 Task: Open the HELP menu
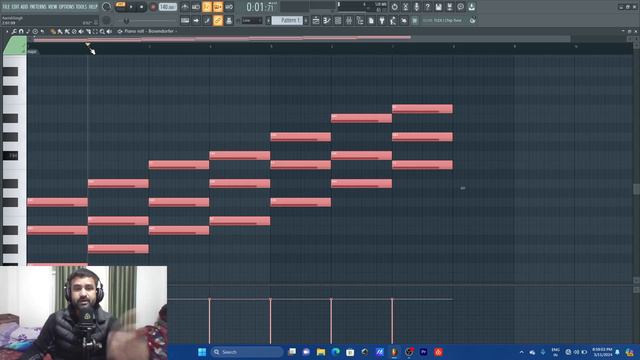tap(93, 7)
